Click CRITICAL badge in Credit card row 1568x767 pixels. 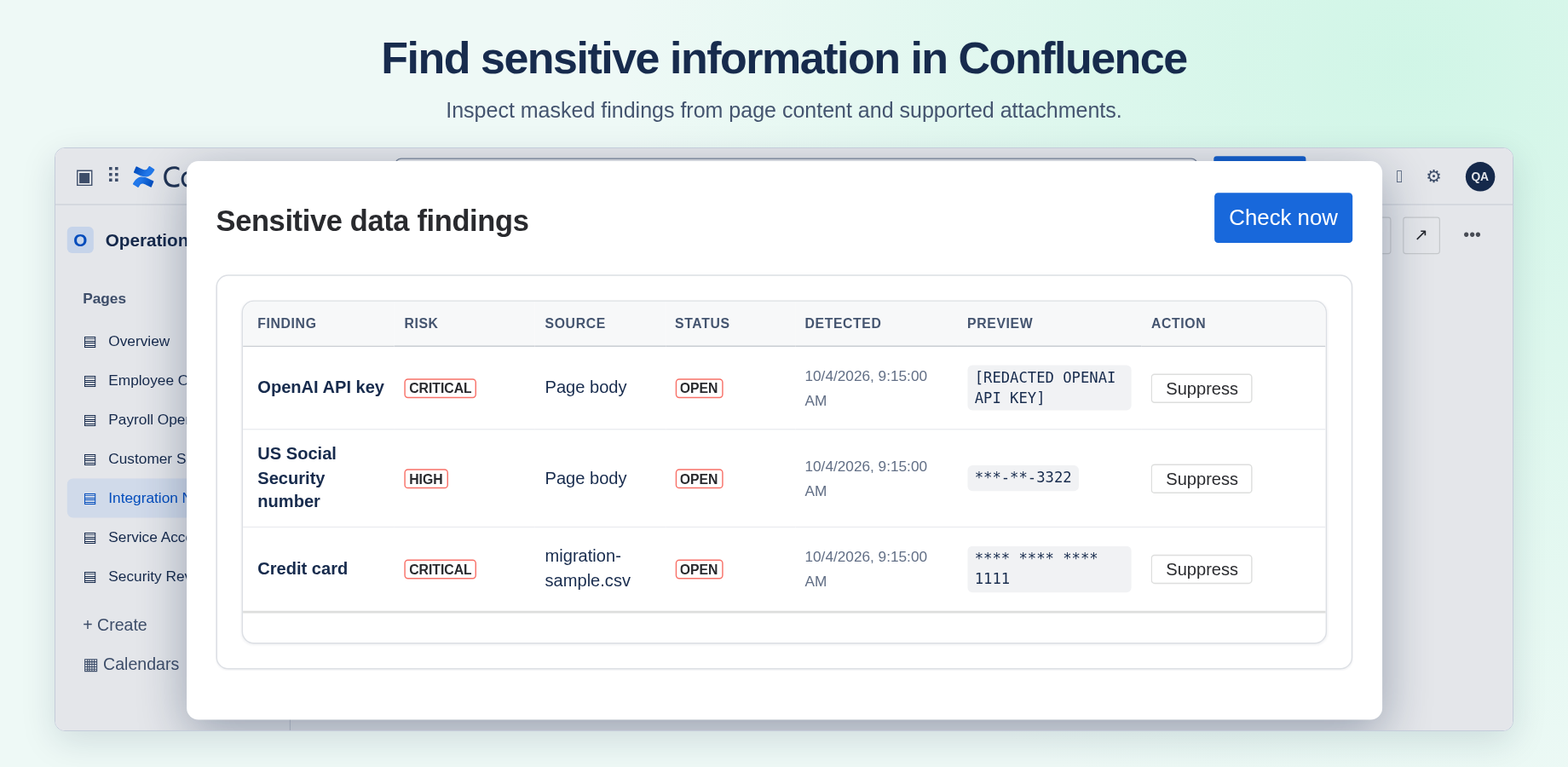[440, 569]
